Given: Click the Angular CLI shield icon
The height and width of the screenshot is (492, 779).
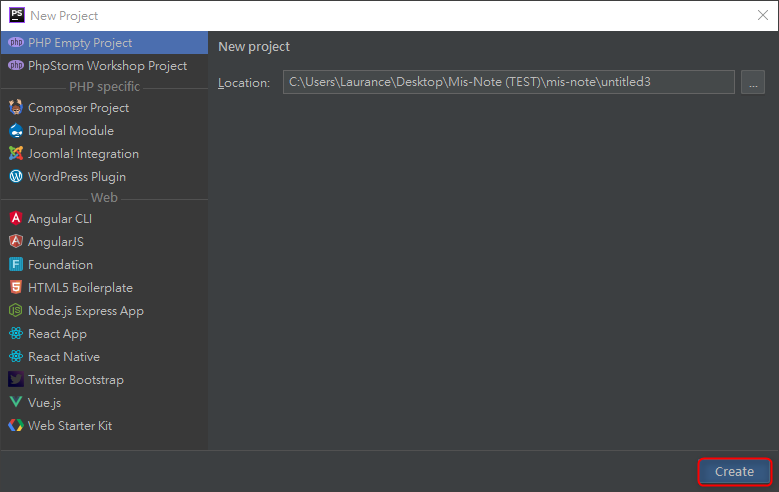Looking at the screenshot, I should tap(16, 218).
